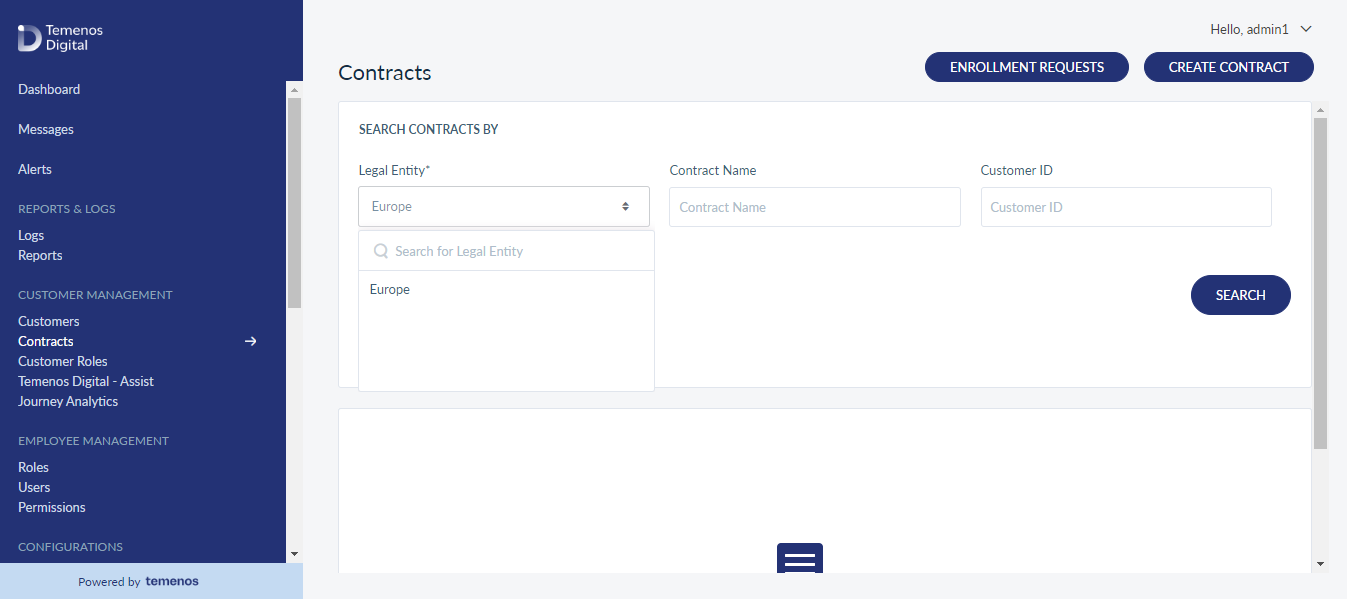Go to Customers in the sidebar

click(x=49, y=321)
